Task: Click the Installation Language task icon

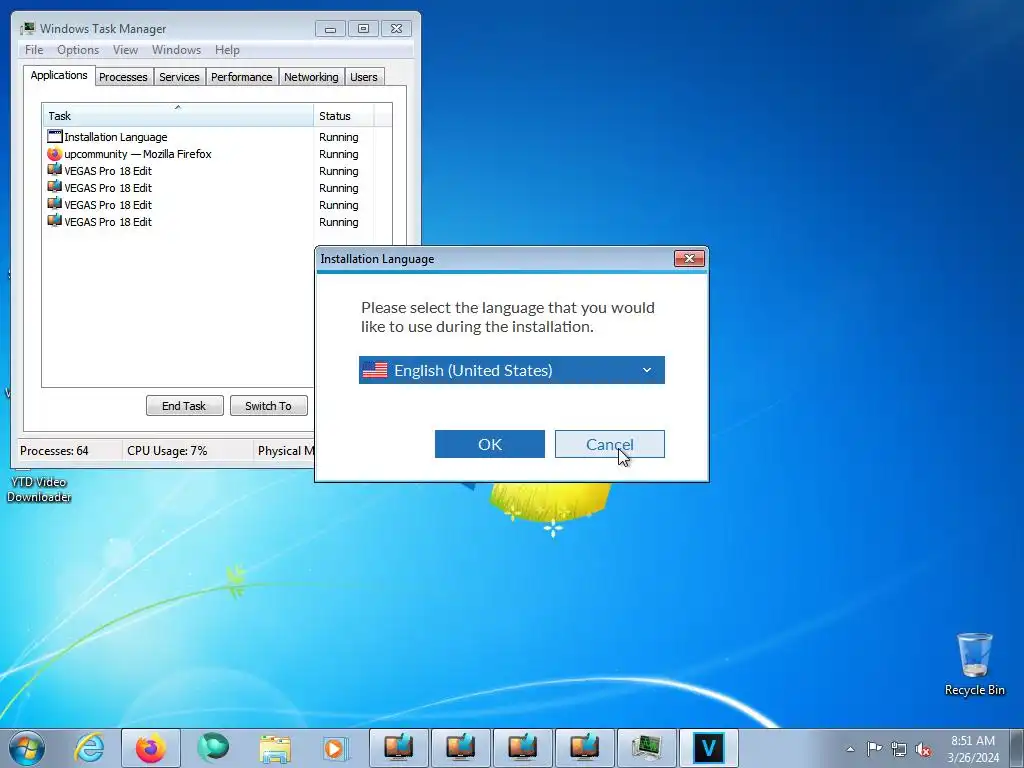Action: pyautogui.click(x=55, y=136)
